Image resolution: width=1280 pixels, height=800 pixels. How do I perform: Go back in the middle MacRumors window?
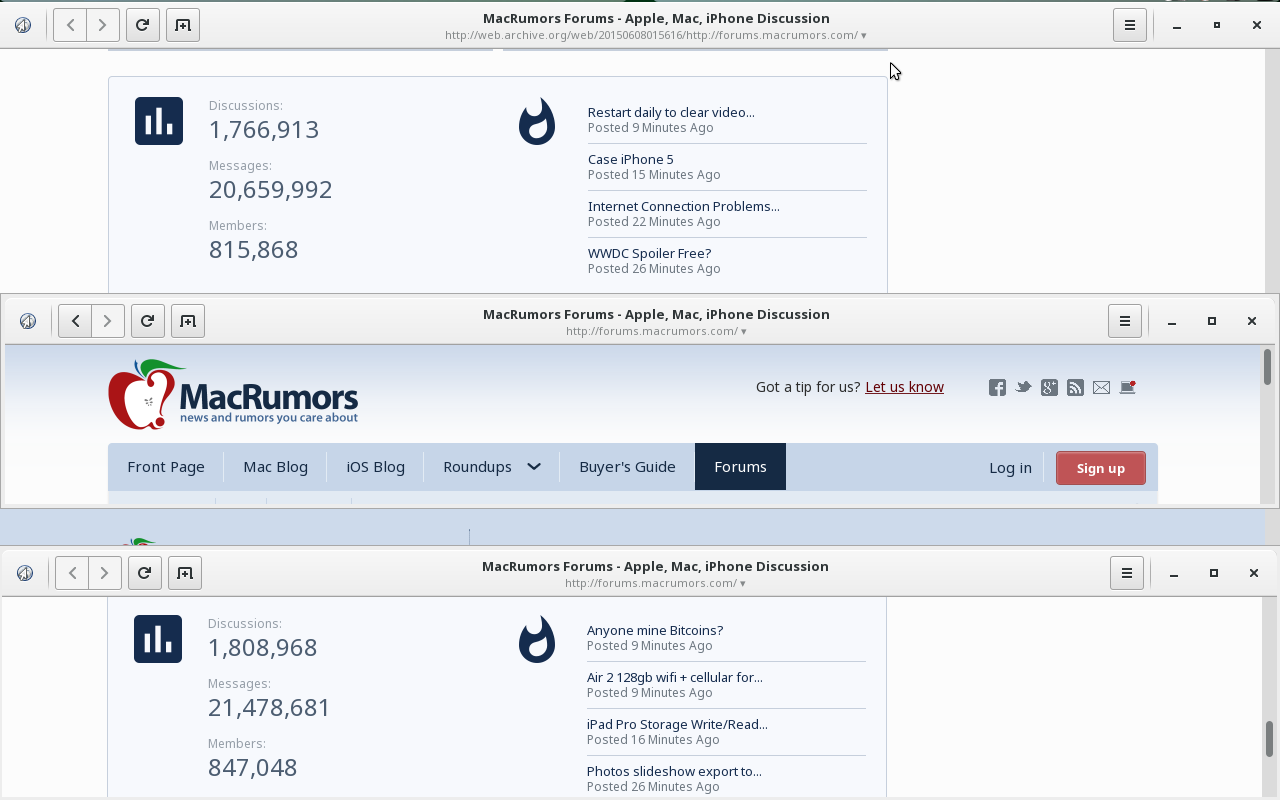(x=75, y=321)
